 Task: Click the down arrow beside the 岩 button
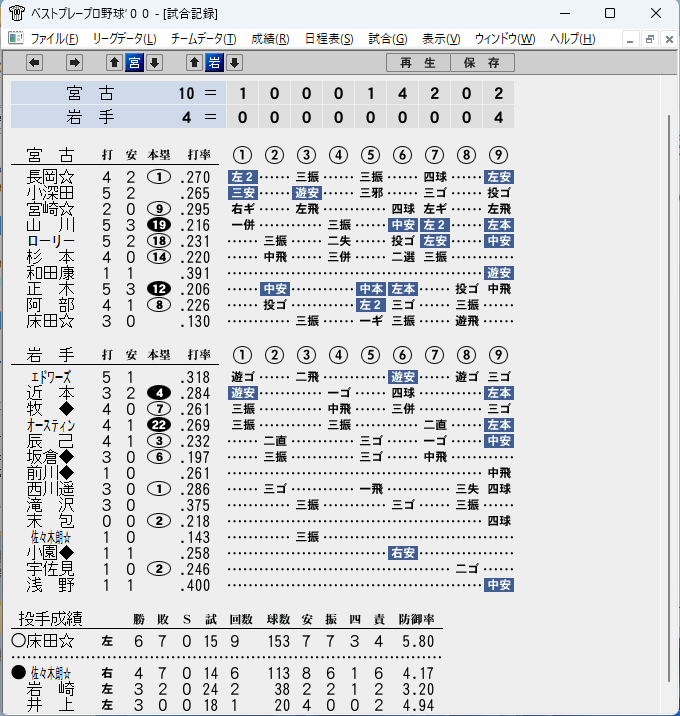point(234,63)
